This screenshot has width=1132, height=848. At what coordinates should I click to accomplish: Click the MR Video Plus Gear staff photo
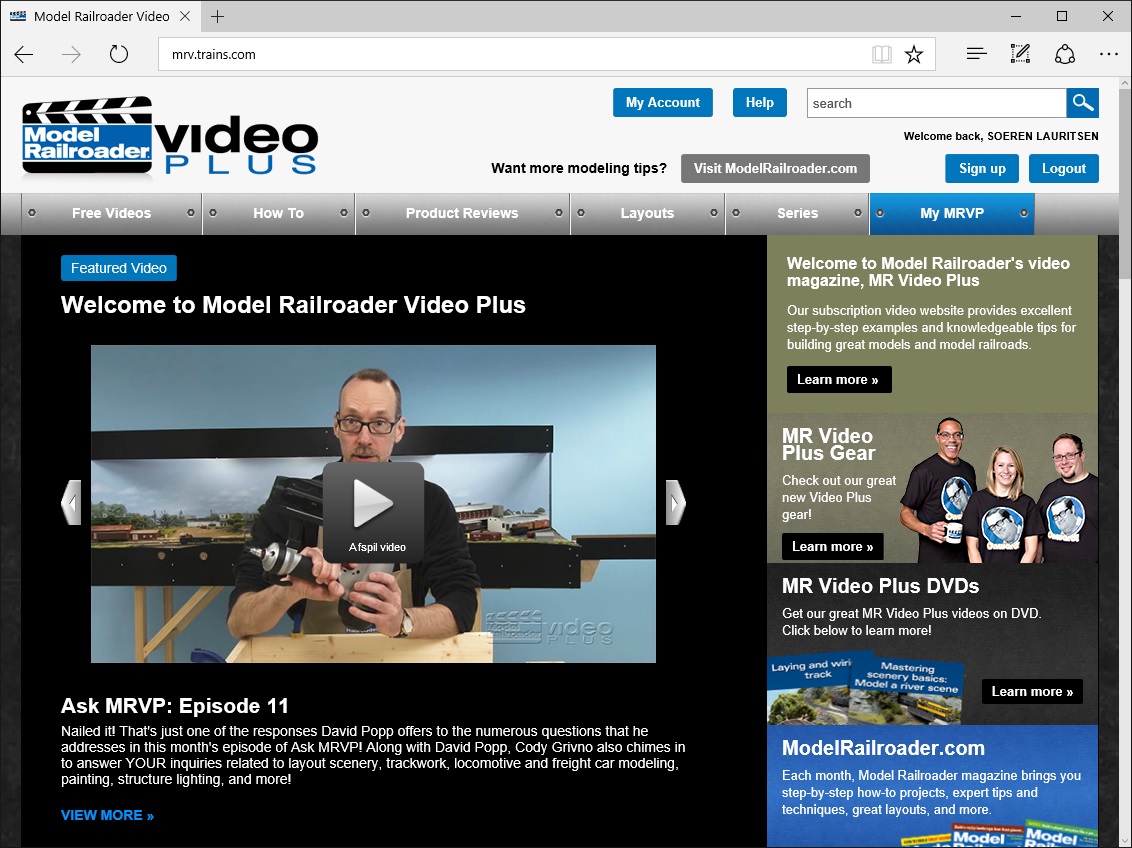coord(998,490)
